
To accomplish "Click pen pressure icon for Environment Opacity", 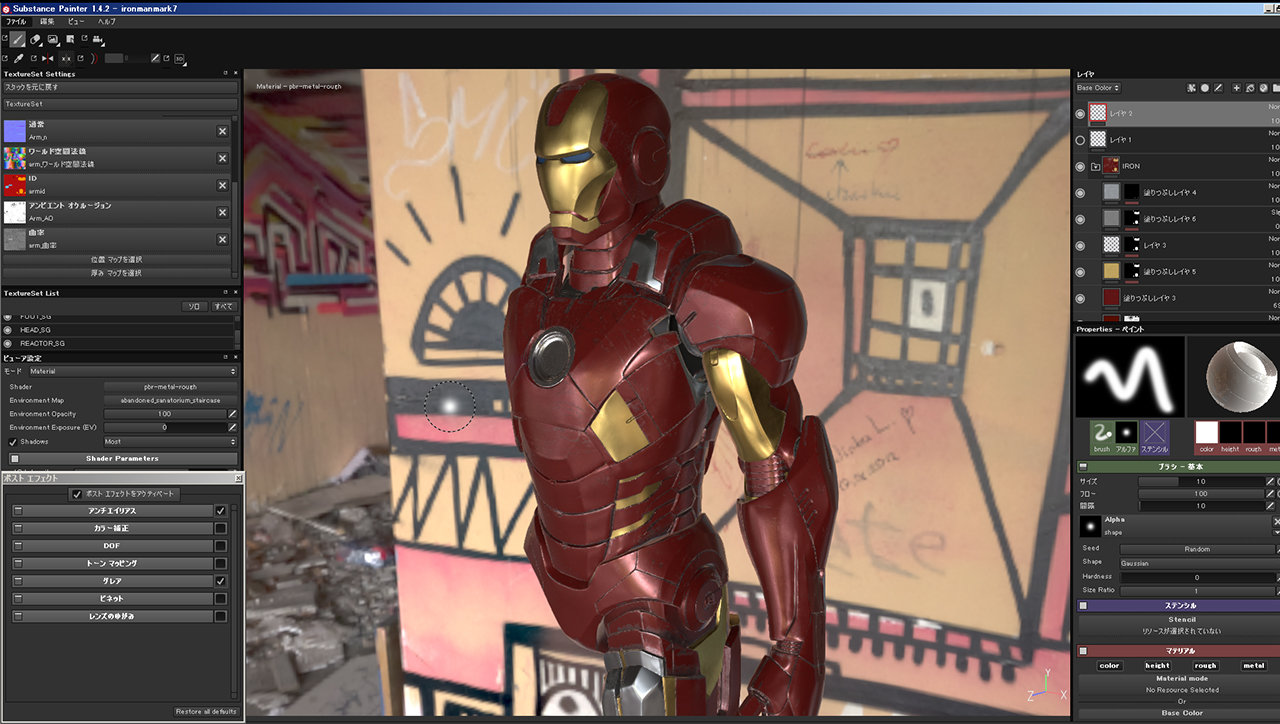I will [x=232, y=414].
